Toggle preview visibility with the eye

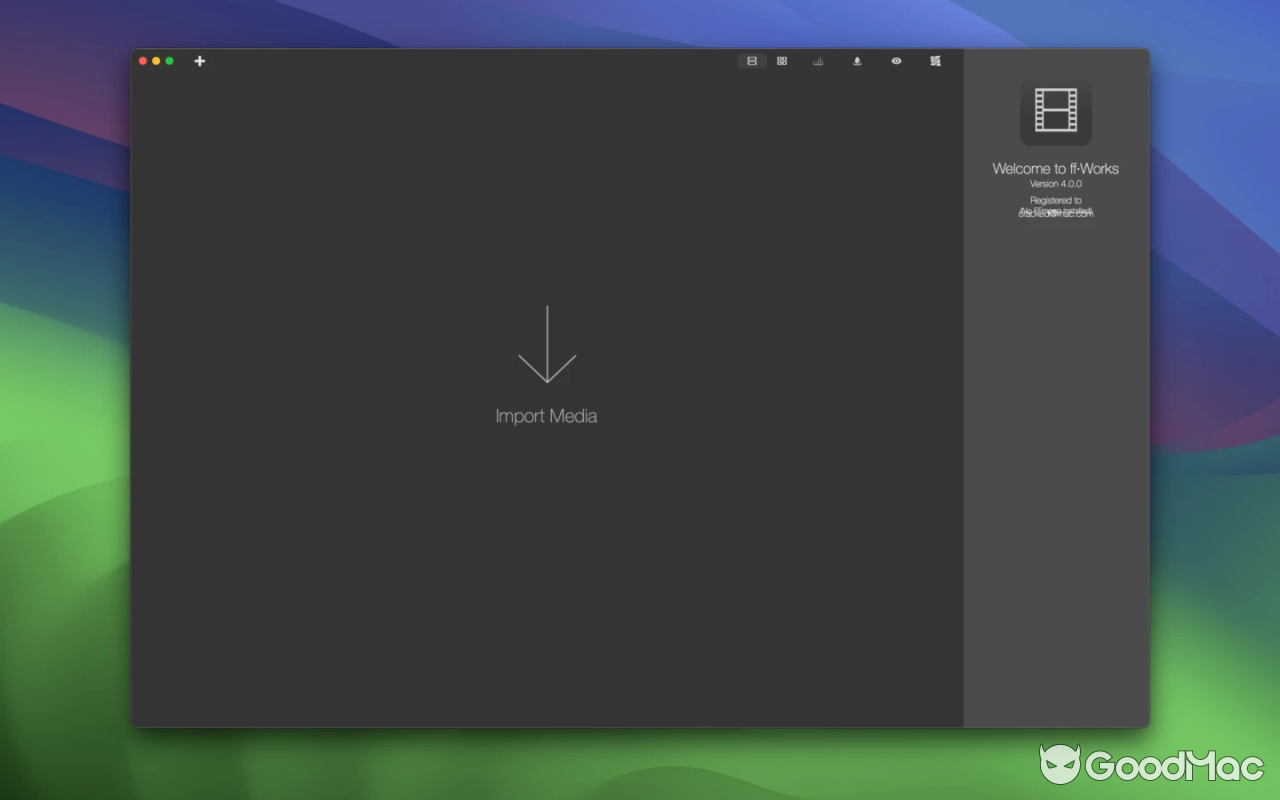pyautogui.click(x=896, y=61)
